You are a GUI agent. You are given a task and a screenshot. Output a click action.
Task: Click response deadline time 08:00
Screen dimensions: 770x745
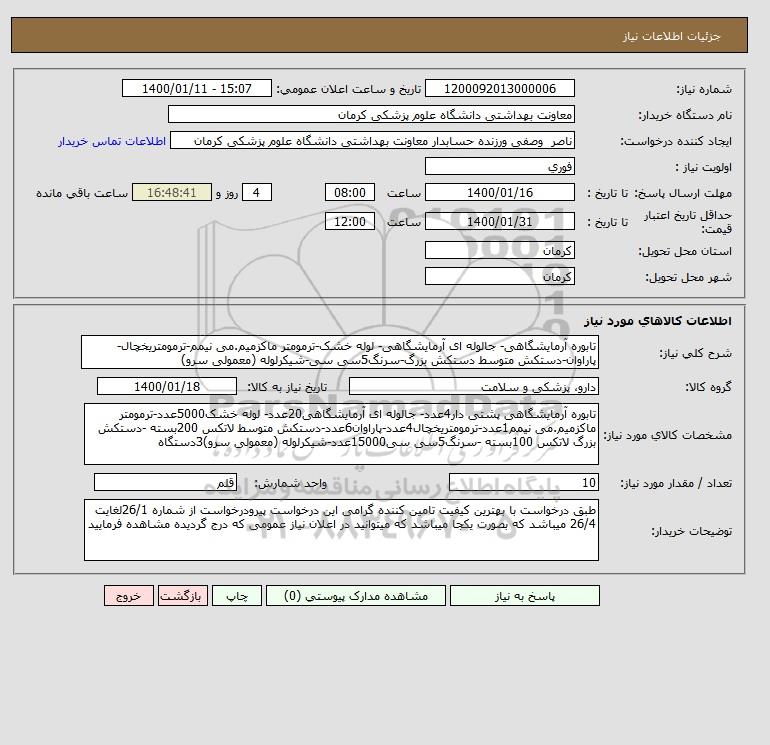350,193
